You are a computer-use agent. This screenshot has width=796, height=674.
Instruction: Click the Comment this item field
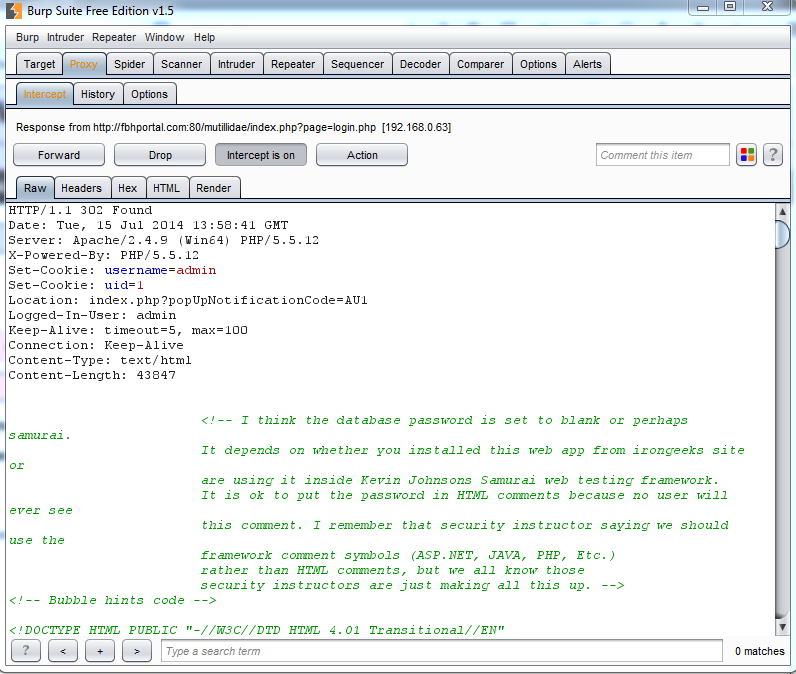click(662, 155)
